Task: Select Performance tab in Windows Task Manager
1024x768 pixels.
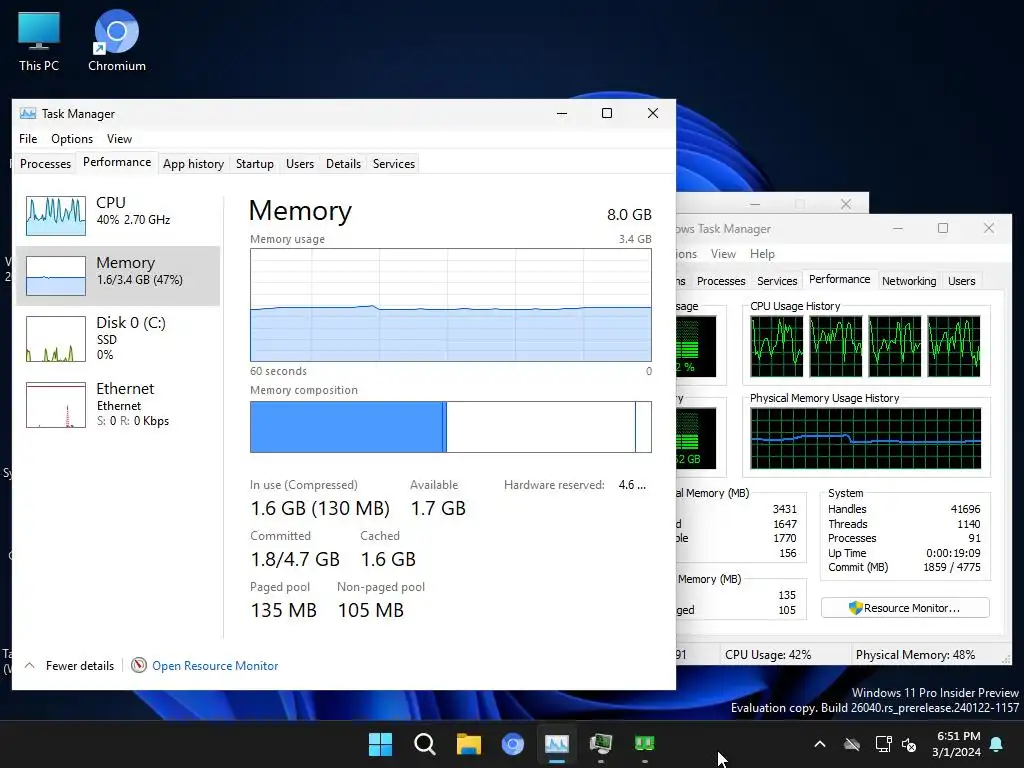Action: click(839, 279)
